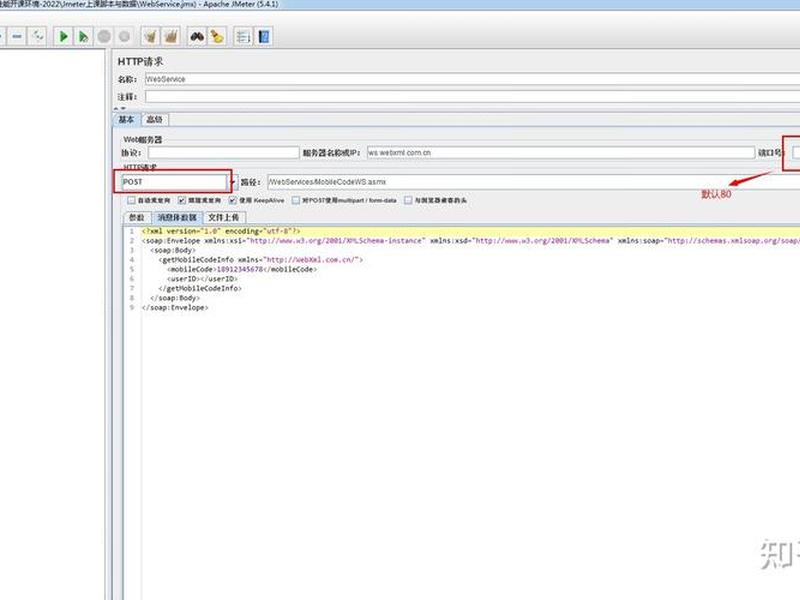Image resolution: width=800 pixels, height=600 pixels.
Task: Check the 与浏览器兼容的头 checkbox
Action: coord(408,201)
